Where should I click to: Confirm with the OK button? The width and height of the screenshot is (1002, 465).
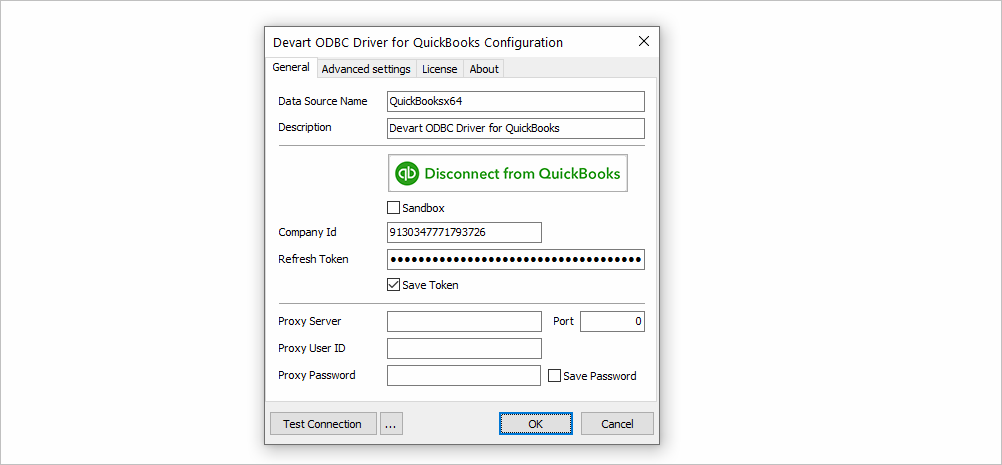coord(536,424)
